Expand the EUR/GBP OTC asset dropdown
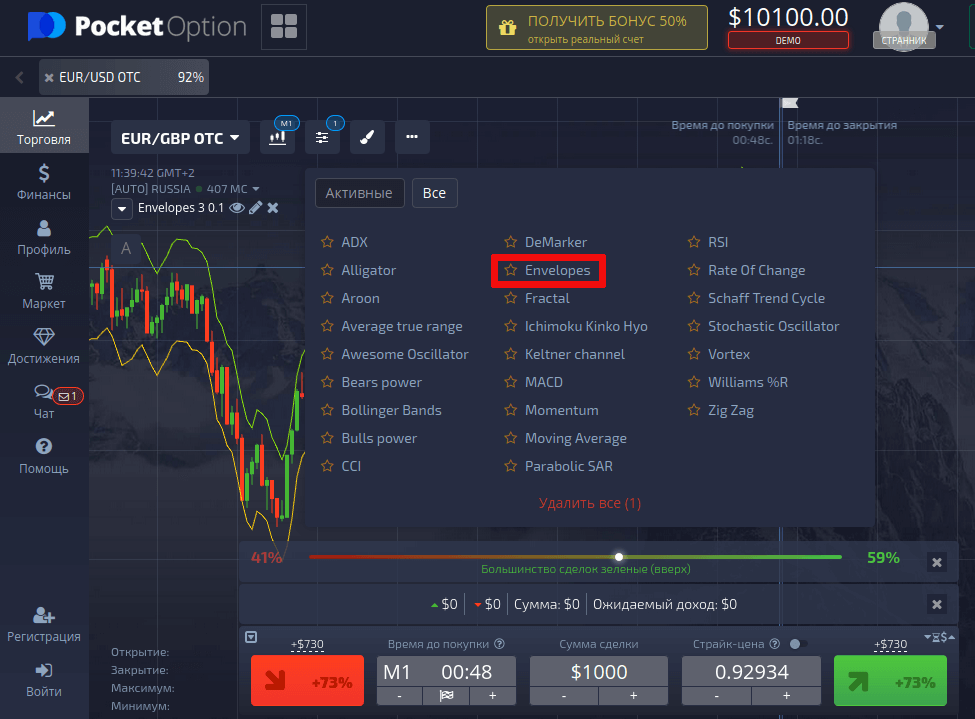975x719 pixels. pos(180,138)
